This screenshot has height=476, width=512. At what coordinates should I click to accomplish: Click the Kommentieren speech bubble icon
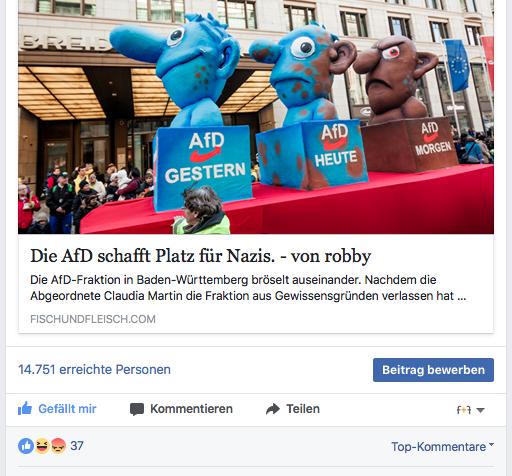(137, 409)
